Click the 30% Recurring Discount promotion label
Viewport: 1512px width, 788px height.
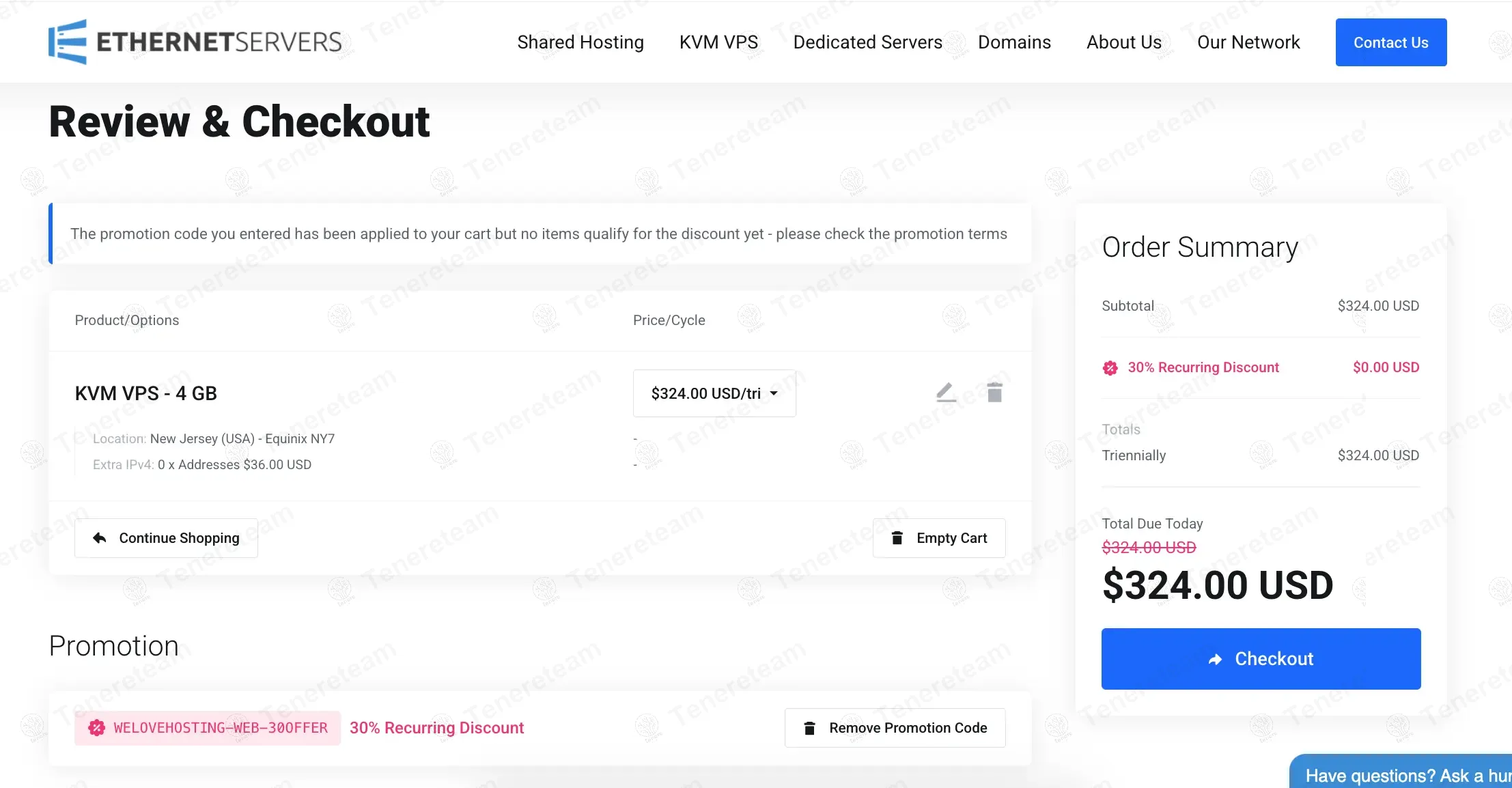pyautogui.click(x=437, y=728)
